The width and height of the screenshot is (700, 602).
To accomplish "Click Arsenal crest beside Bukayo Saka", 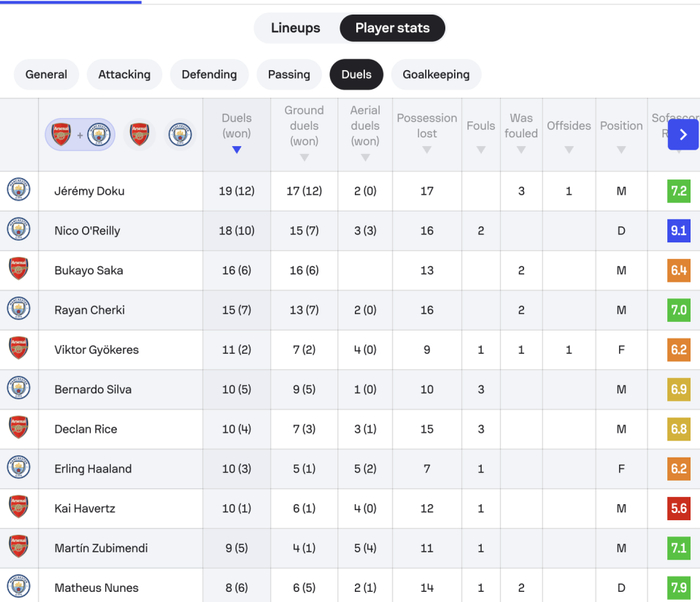I will tap(19, 269).
